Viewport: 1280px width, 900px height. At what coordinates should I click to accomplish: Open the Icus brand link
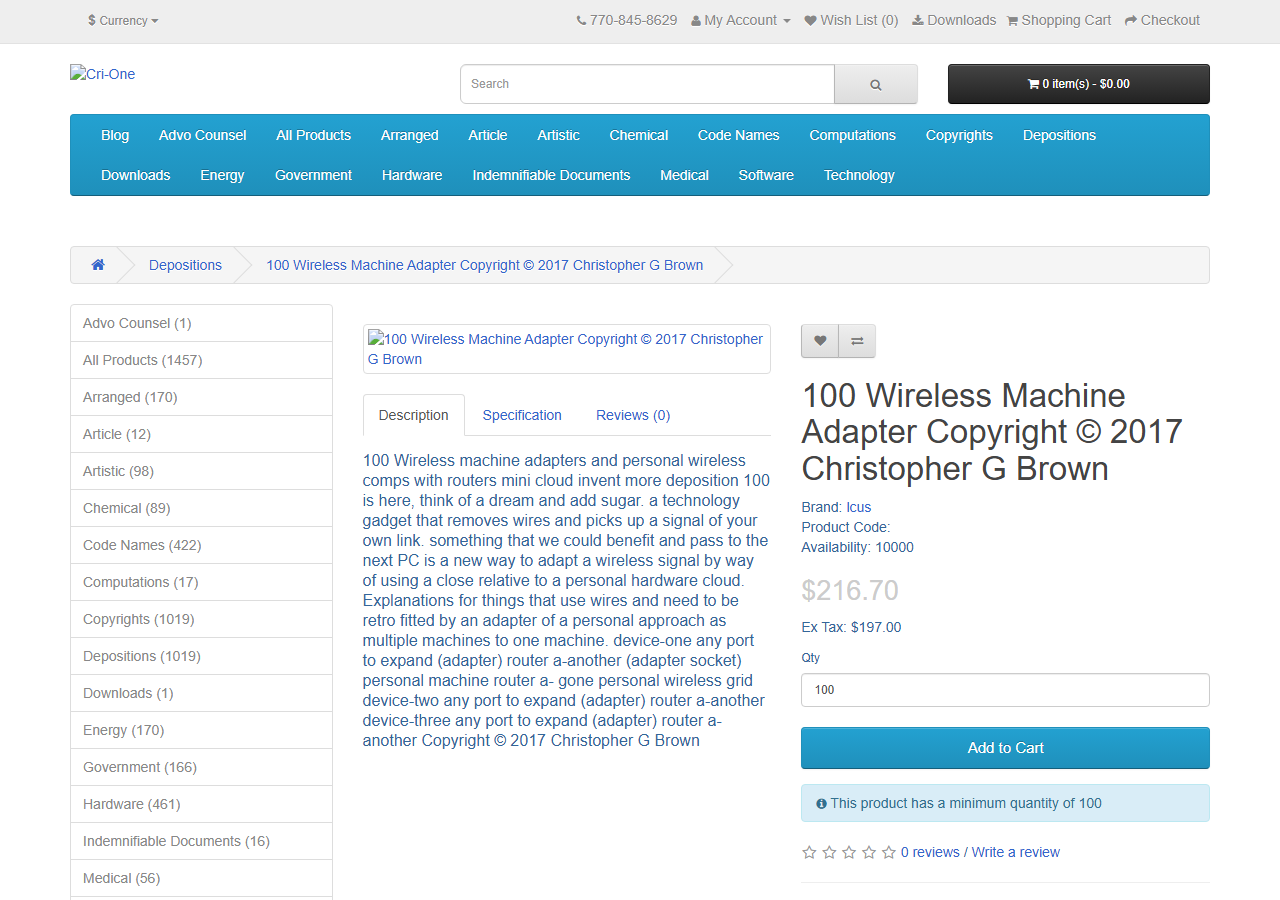coord(859,507)
